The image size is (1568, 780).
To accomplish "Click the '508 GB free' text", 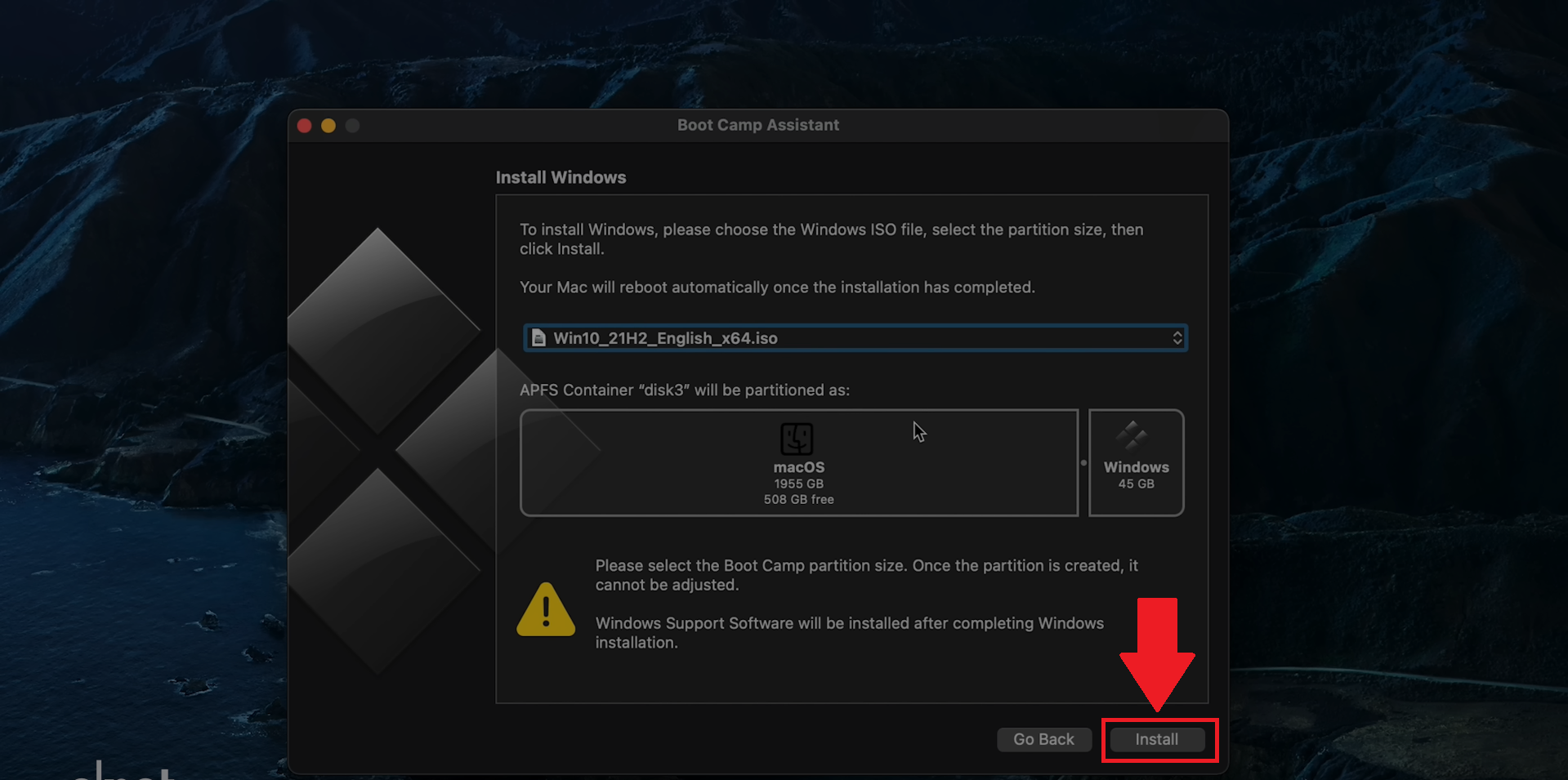I will pos(799,499).
